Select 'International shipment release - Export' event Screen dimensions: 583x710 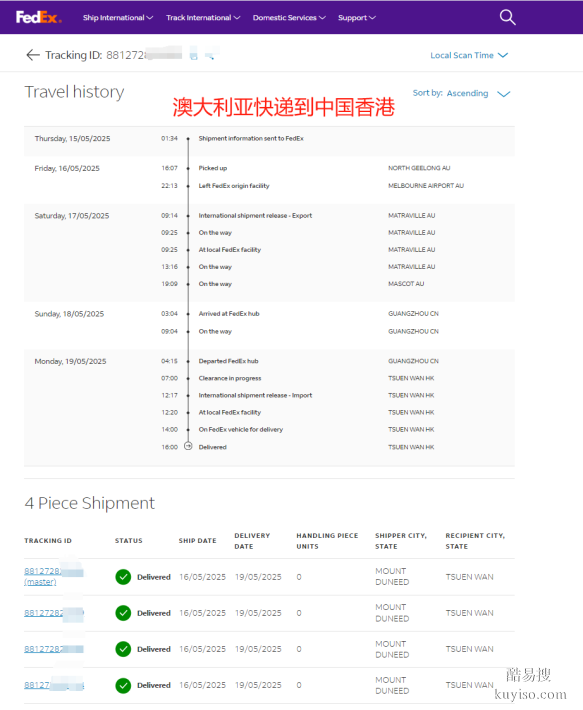(255, 216)
